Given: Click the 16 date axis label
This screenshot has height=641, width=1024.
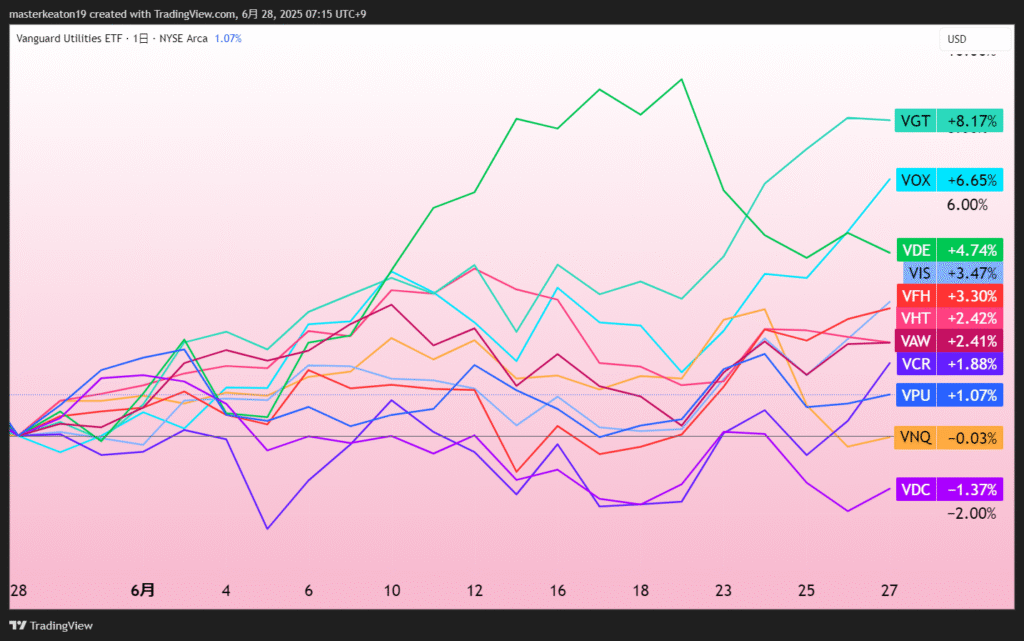Looking at the screenshot, I should pyautogui.click(x=558, y=590).
